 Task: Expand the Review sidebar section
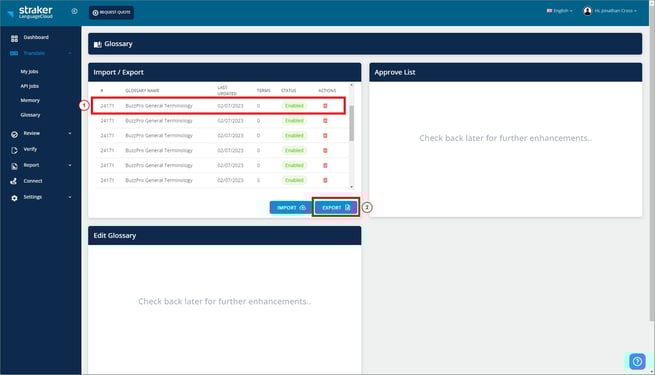pyautogui.click(x=70, y=133)
